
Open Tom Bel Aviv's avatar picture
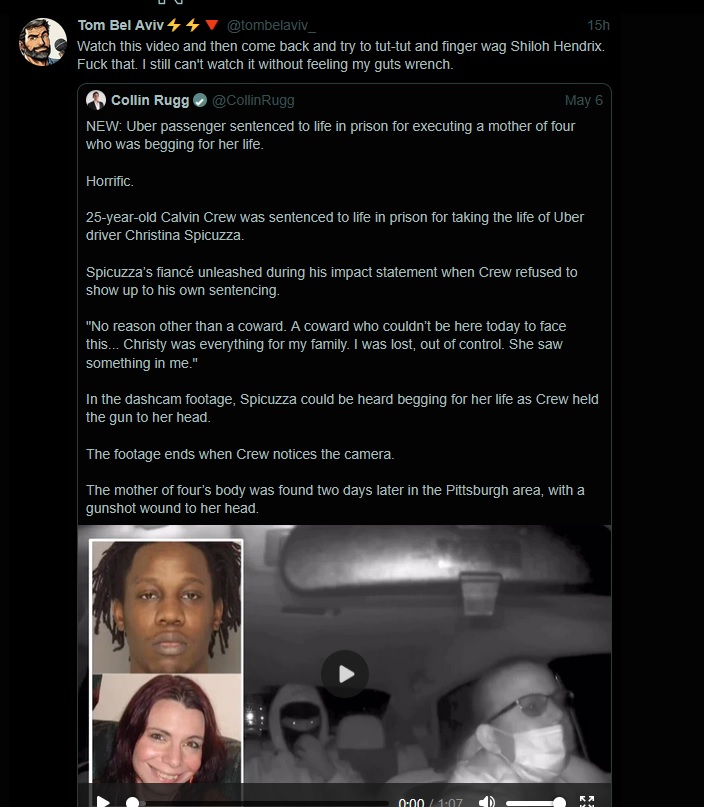42,42
